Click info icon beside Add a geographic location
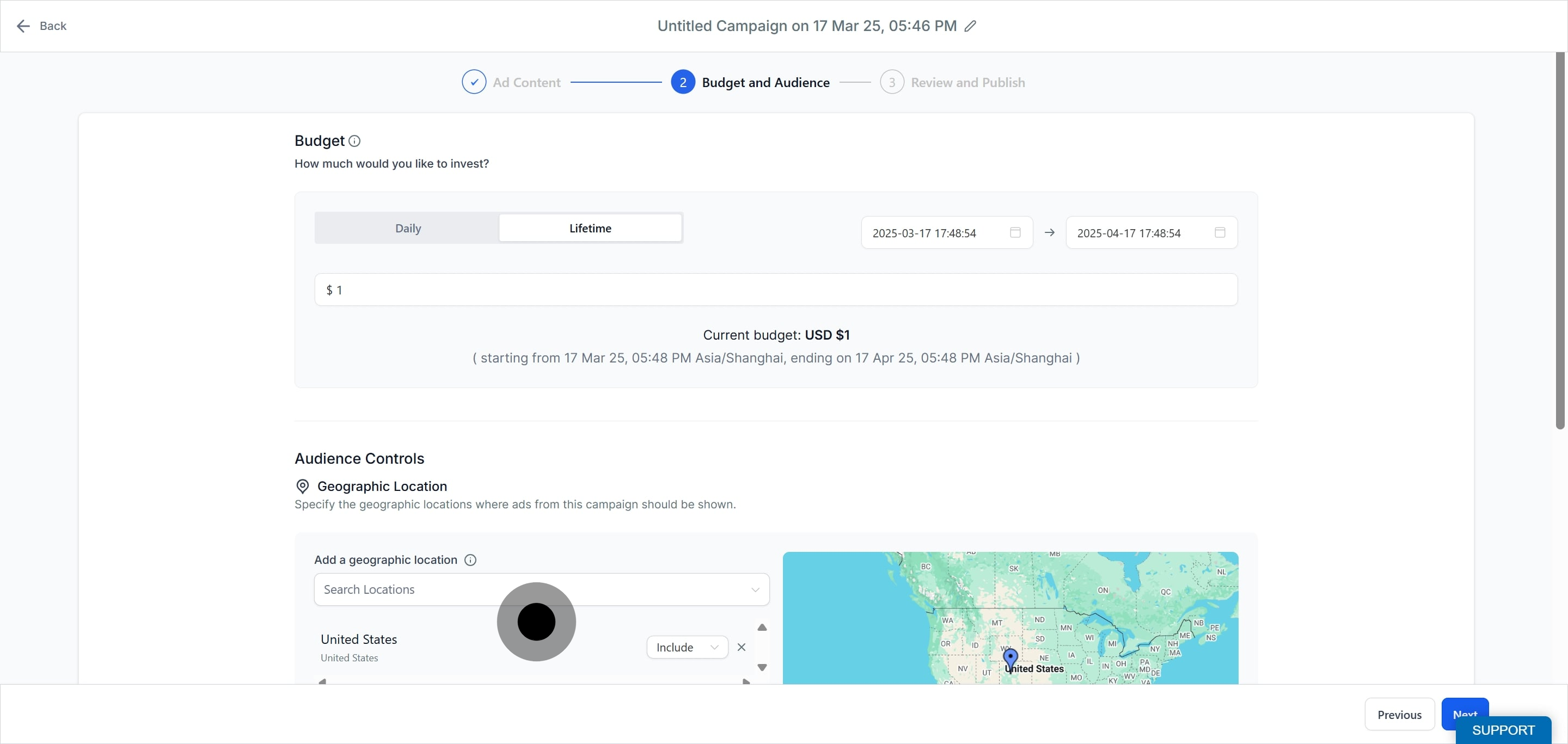Image resolution: width=1568 pixels, height=744 pixels. [x=470, y=559]
